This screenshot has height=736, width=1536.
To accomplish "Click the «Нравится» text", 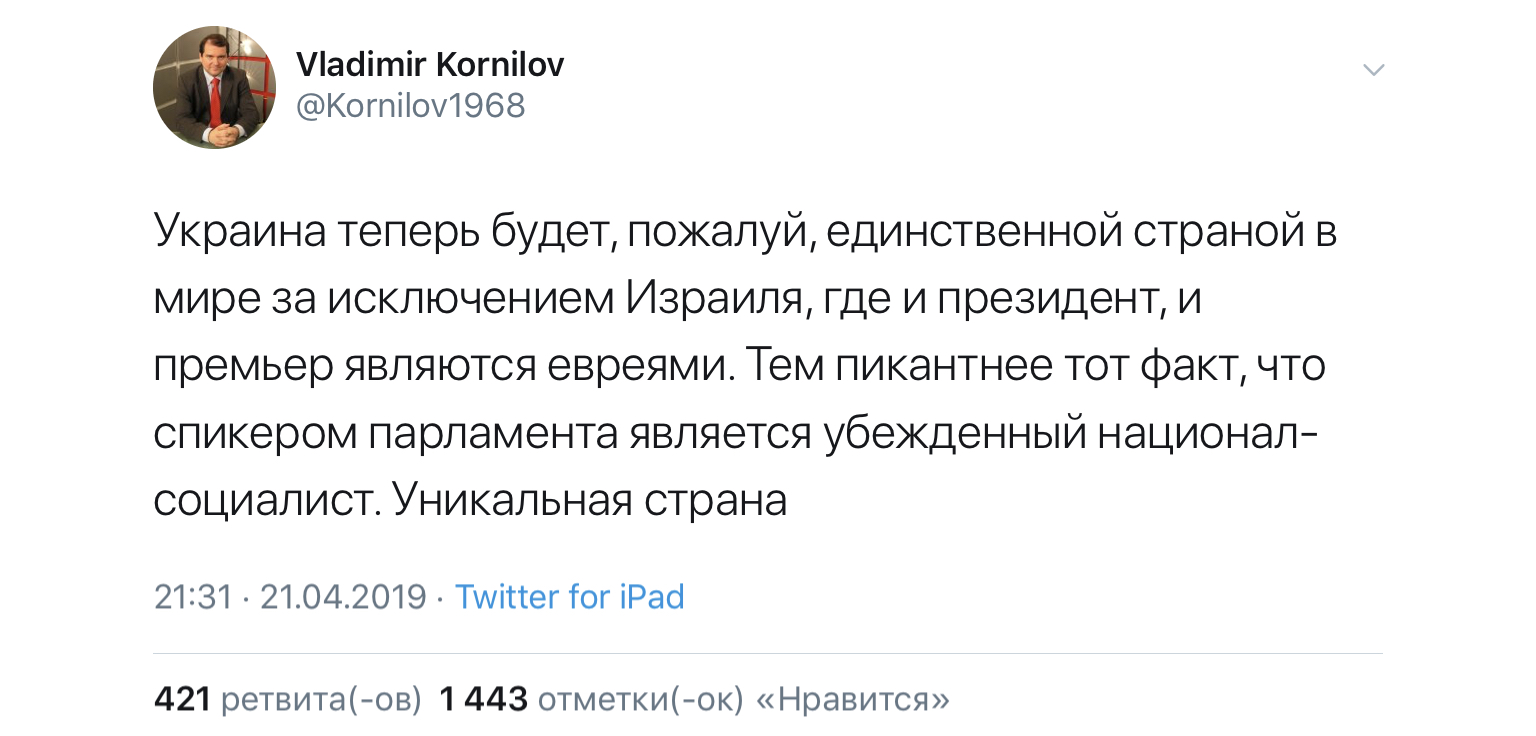I will pyautogui.click(x=853, y=700).
